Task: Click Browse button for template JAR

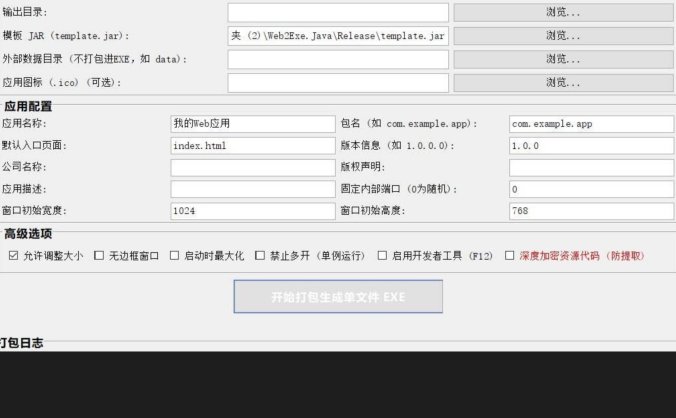Action: (x=564, y=35)
